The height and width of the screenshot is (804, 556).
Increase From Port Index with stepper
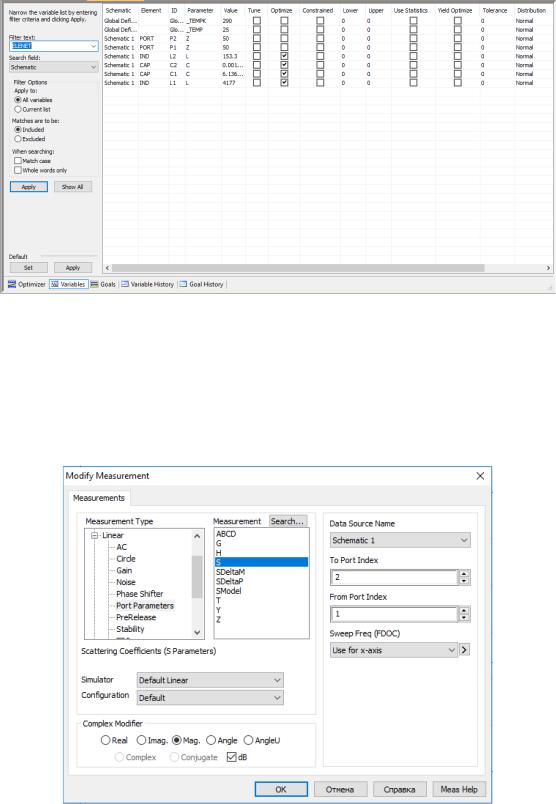[x=464, y=610]
